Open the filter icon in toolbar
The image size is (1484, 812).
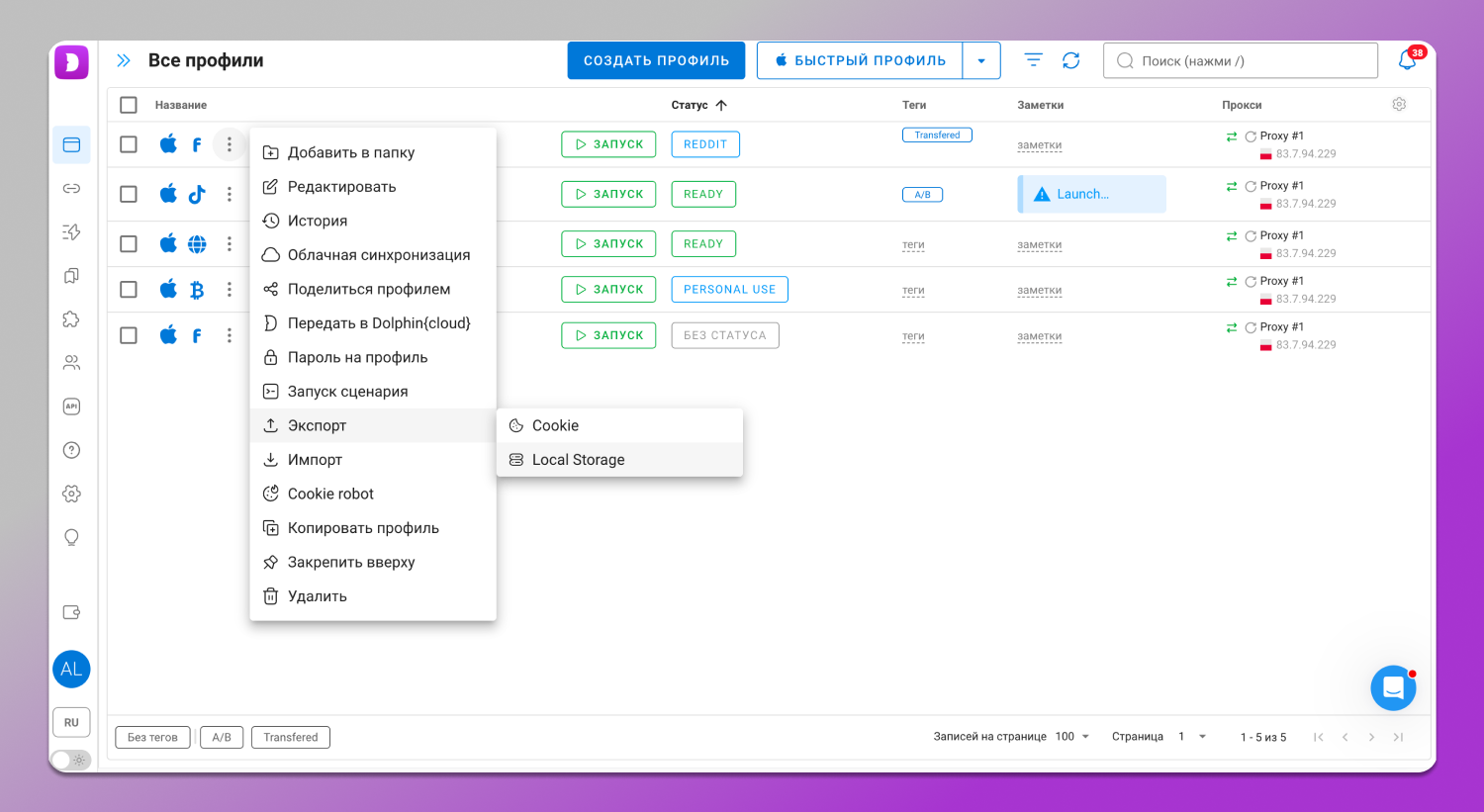(x=1033, y=60)
